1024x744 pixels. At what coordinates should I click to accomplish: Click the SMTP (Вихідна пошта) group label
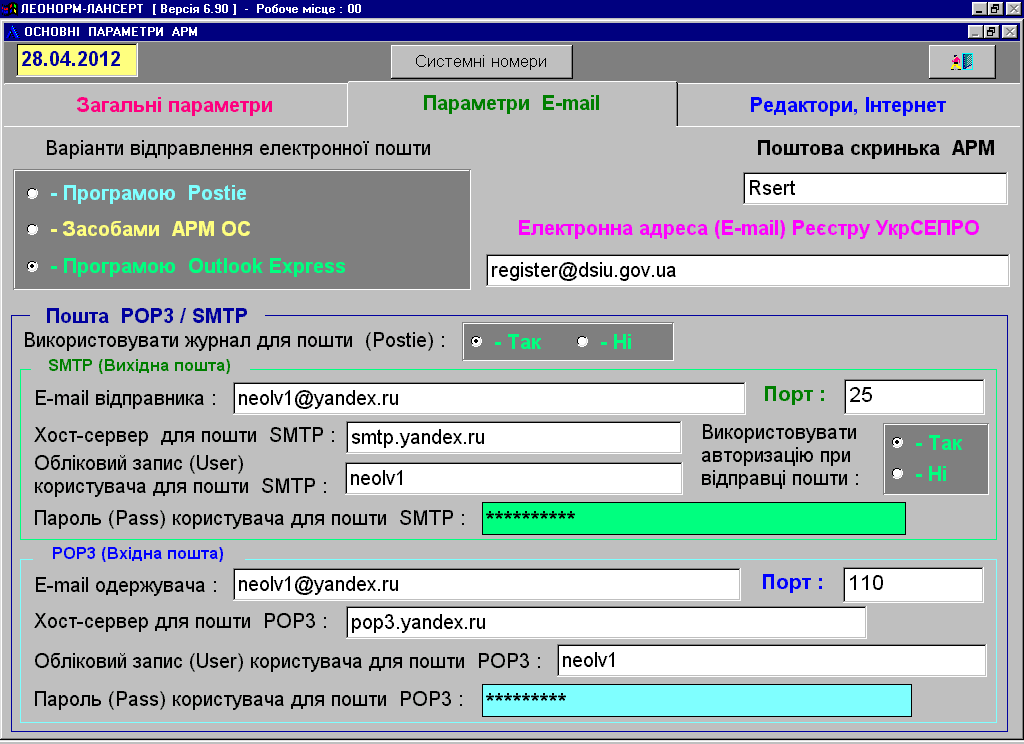tap(140, 365)
